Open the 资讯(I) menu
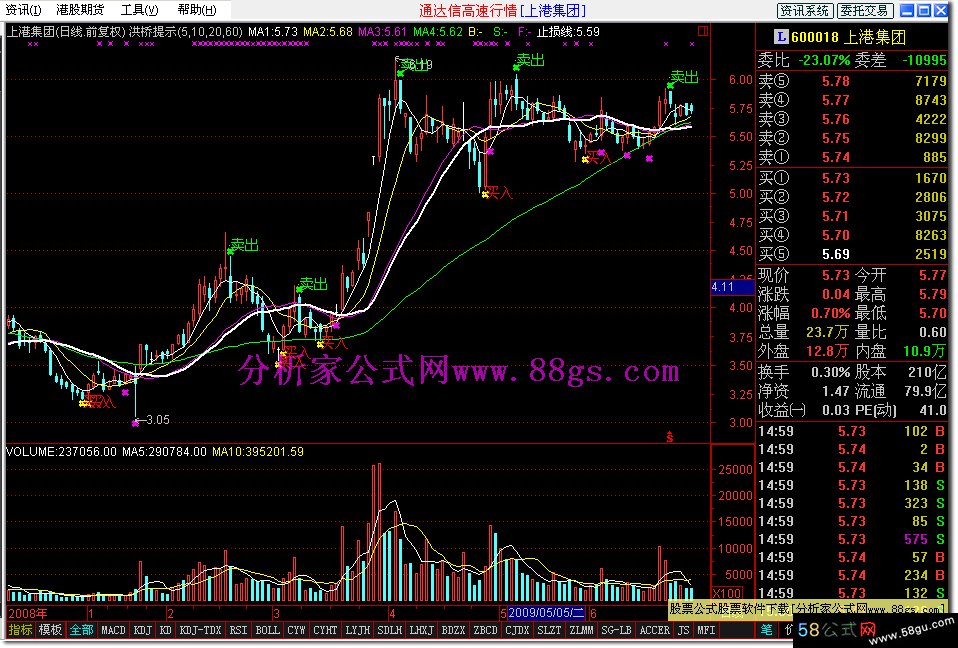 (x=23, y=10)
